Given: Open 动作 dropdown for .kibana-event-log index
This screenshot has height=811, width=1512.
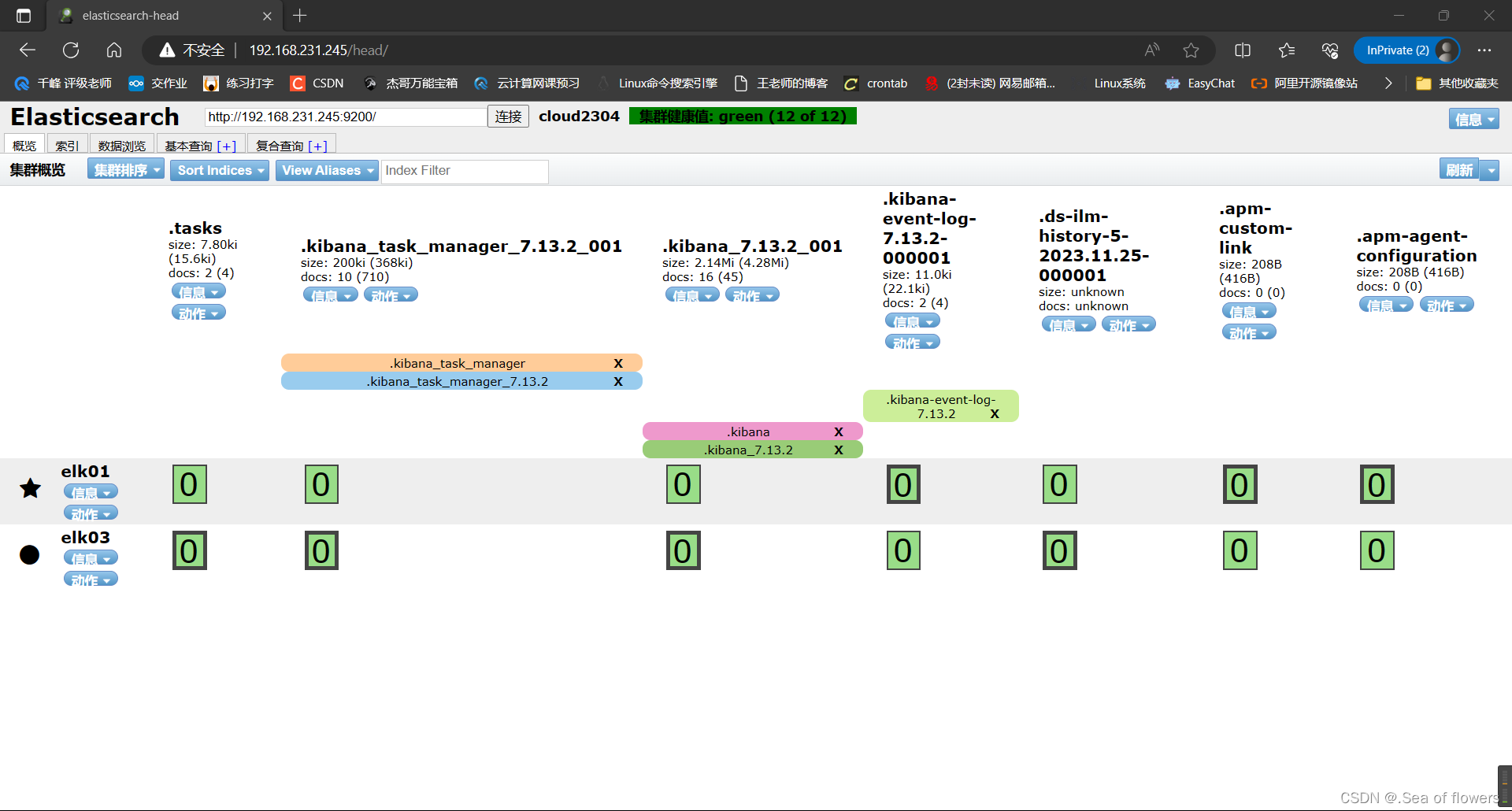Looking at the screenshot, I should [913, 343].
